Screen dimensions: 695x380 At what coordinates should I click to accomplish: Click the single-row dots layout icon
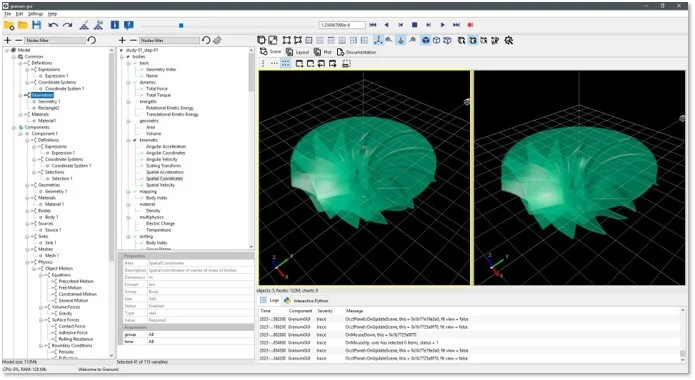click(274, 64)
